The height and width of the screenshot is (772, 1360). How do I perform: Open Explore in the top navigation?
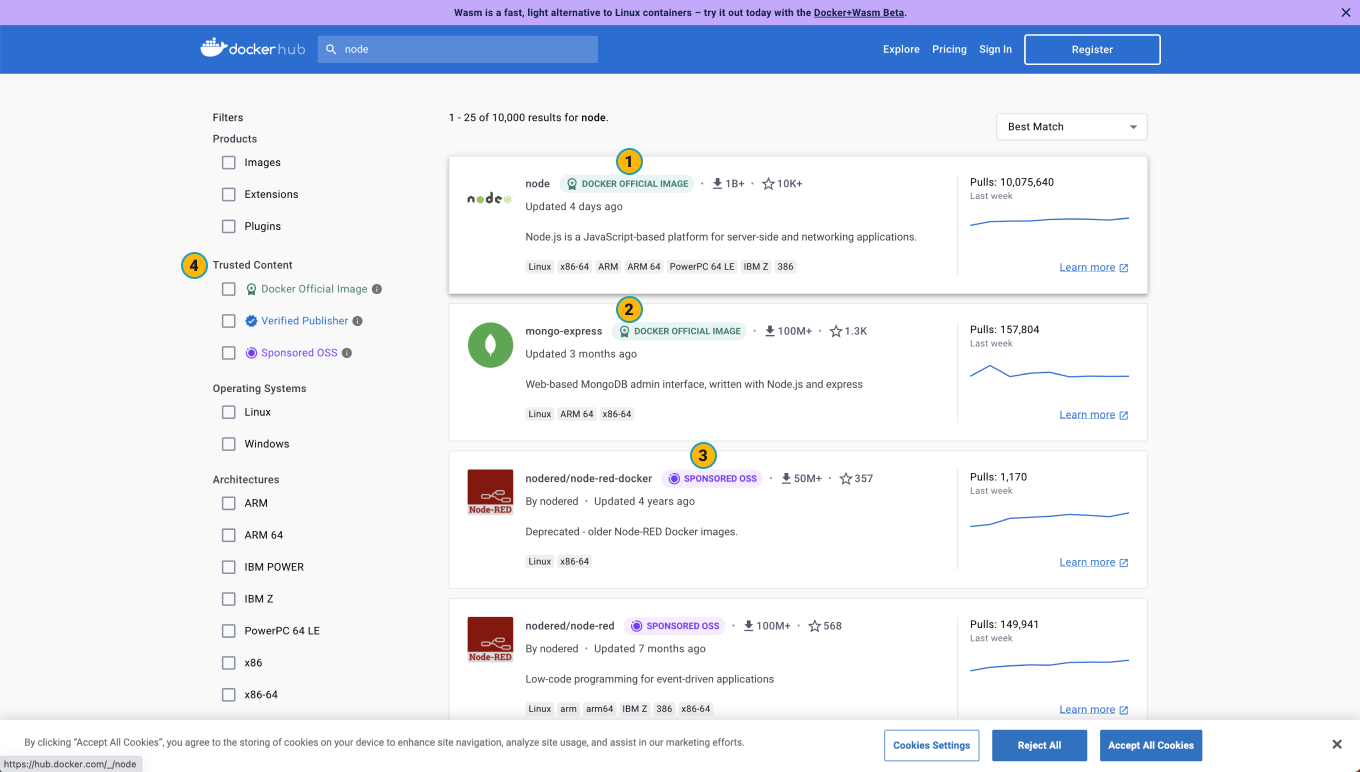(901, 49)
